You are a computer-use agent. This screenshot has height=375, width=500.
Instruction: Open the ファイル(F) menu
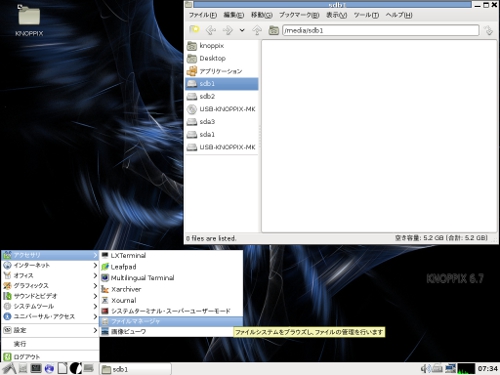click(x=203, y=15)
